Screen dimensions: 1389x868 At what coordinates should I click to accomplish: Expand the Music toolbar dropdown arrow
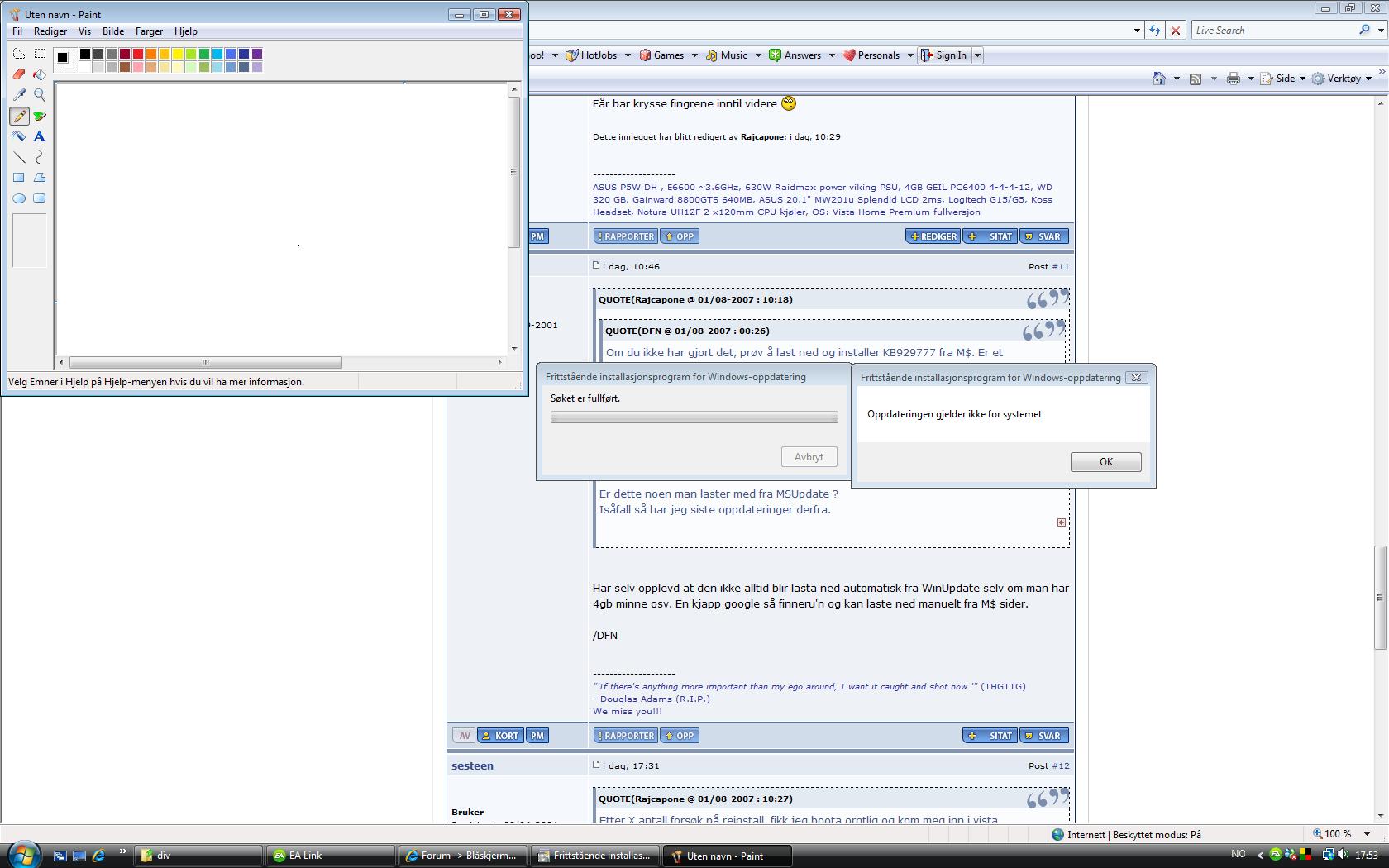pyautogui.click(x=758, y=55)
